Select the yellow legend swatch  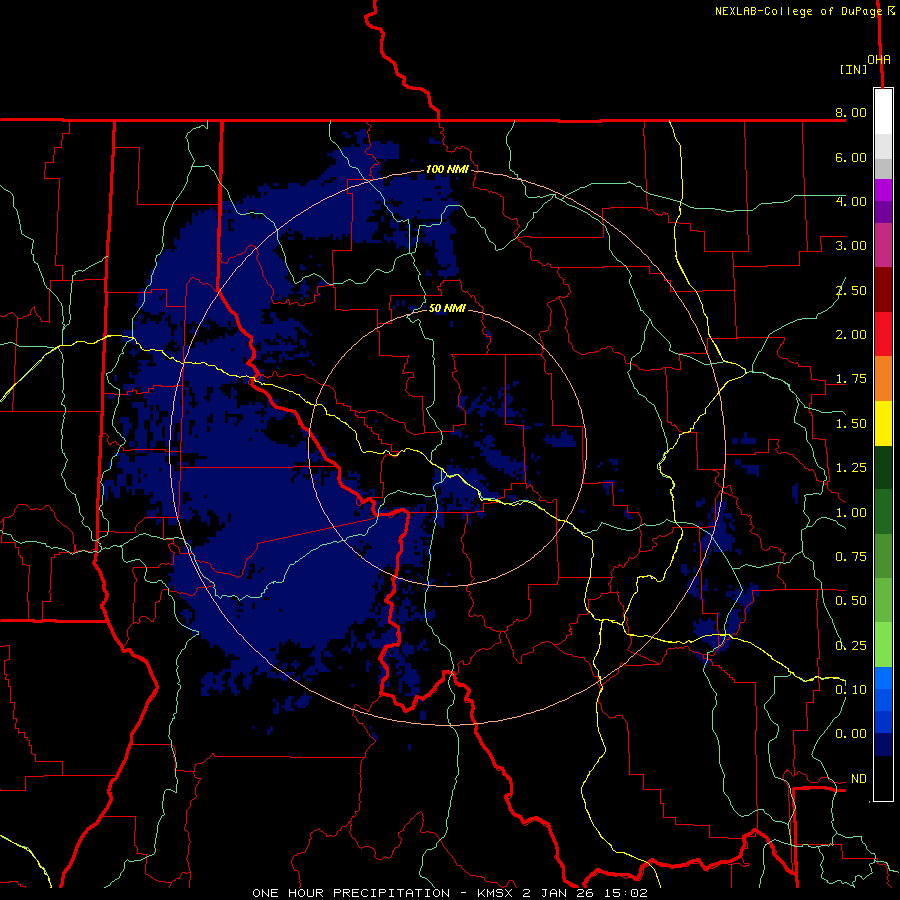(x=883, y=424)
